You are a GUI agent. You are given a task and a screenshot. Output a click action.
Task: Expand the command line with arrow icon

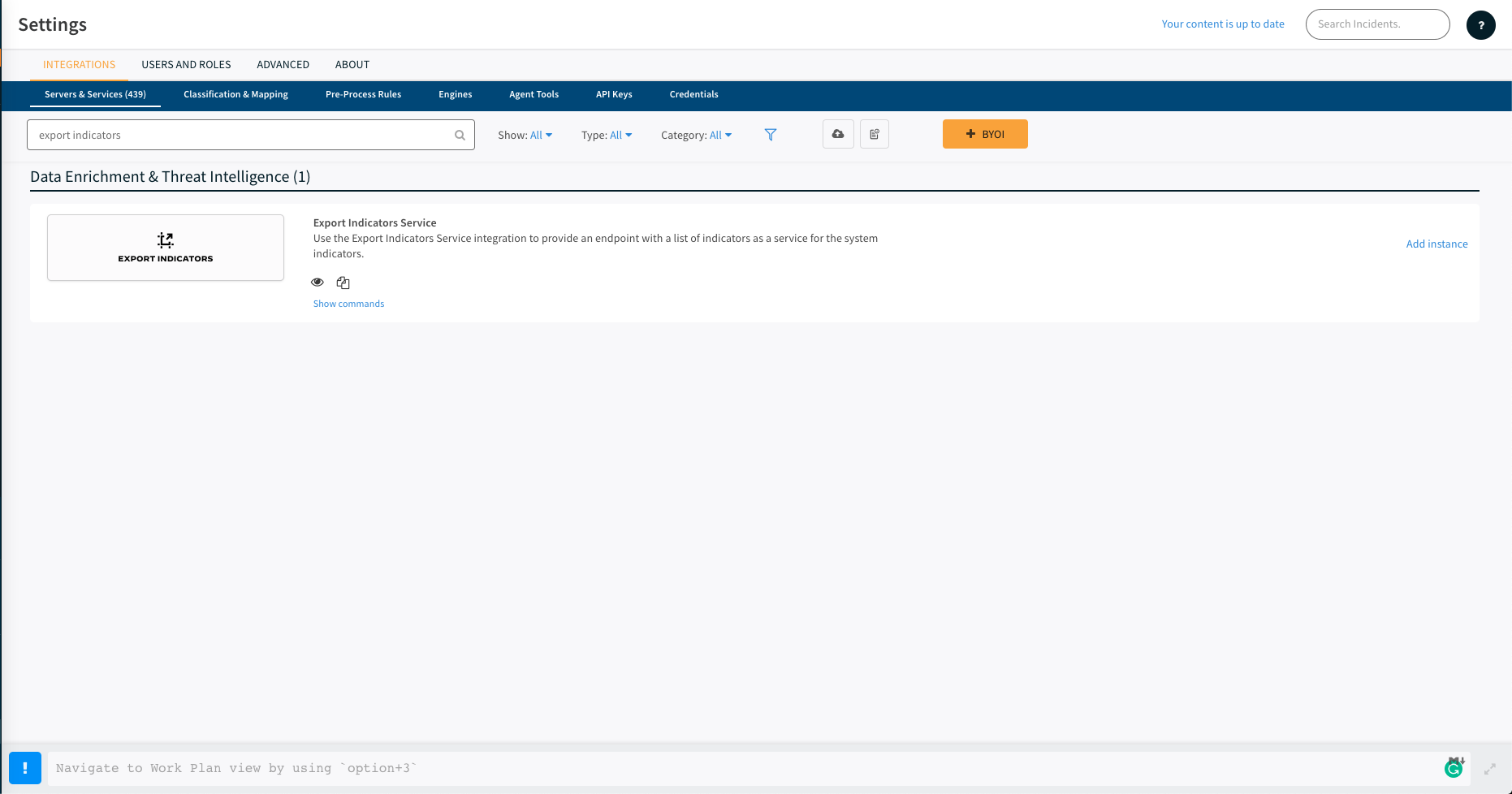1490,768
